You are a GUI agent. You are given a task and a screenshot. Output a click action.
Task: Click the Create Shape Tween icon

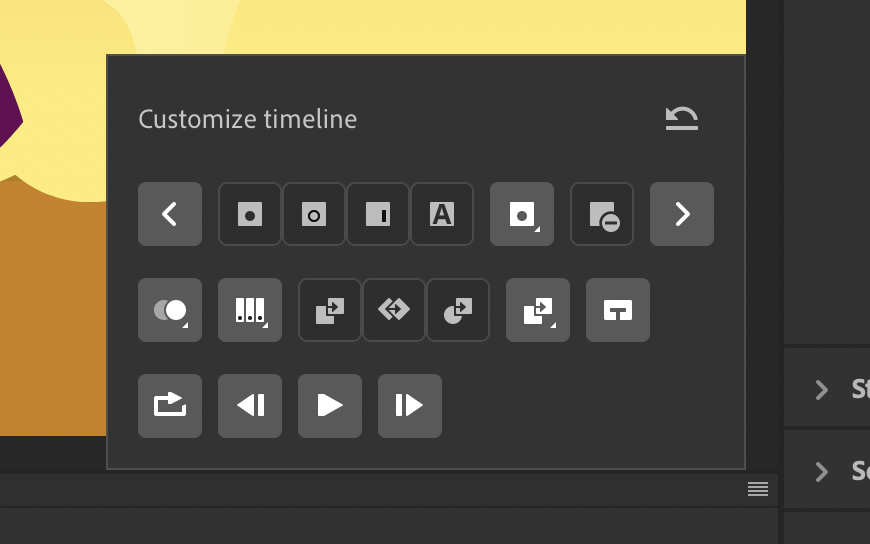tap(458, 310)
